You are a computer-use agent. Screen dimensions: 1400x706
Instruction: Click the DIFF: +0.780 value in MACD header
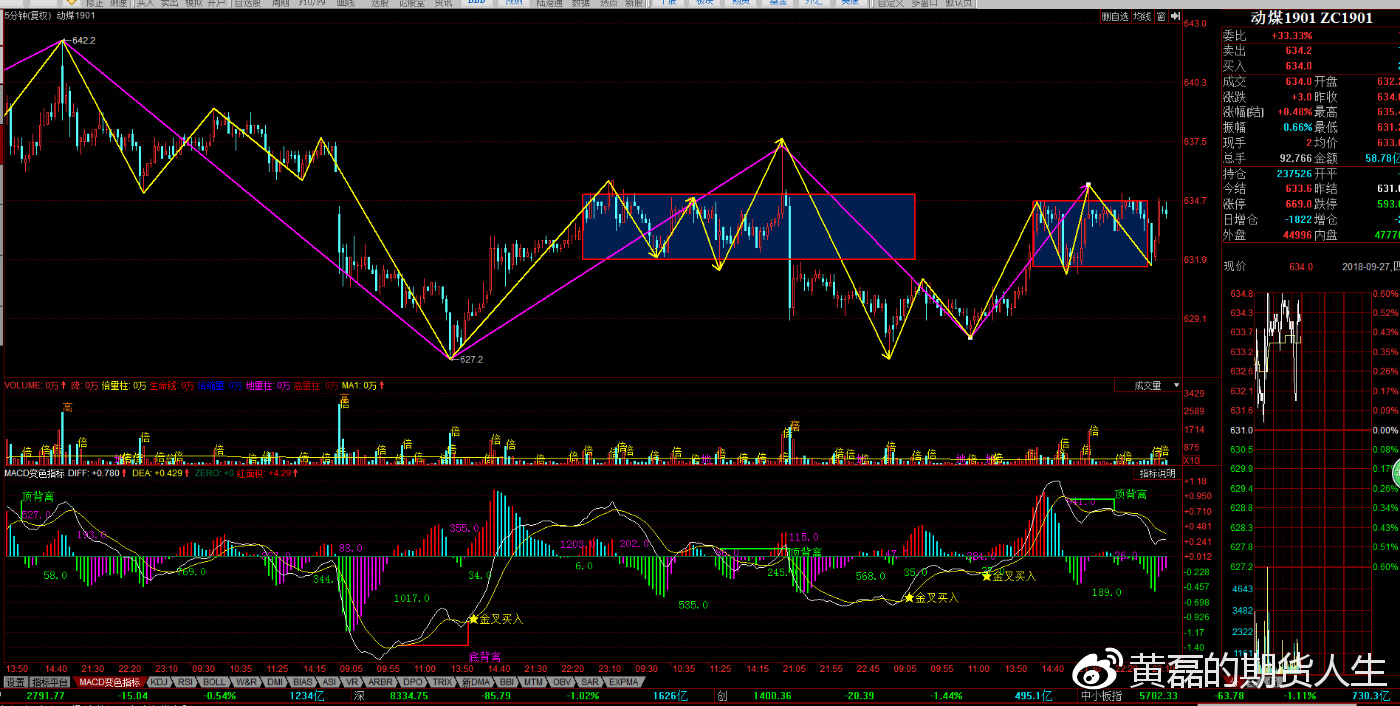click(94, 473)
